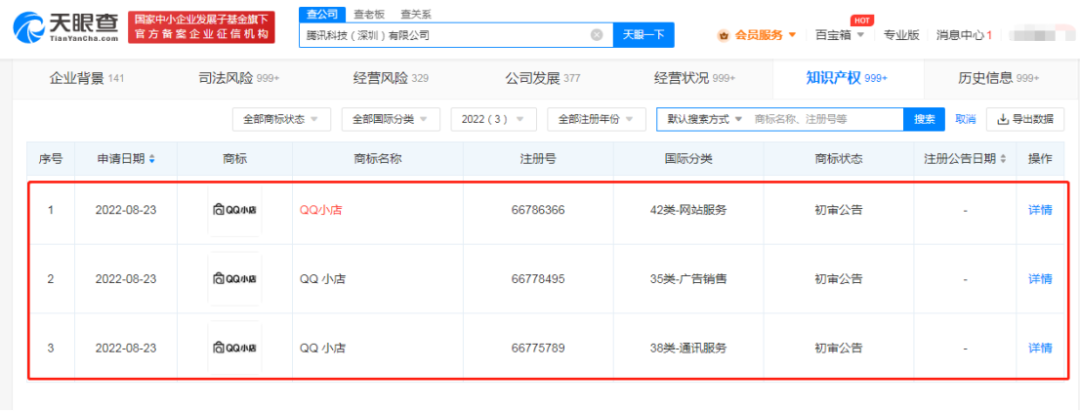Open the TianYanCha logo homepage

click(66, 27)
